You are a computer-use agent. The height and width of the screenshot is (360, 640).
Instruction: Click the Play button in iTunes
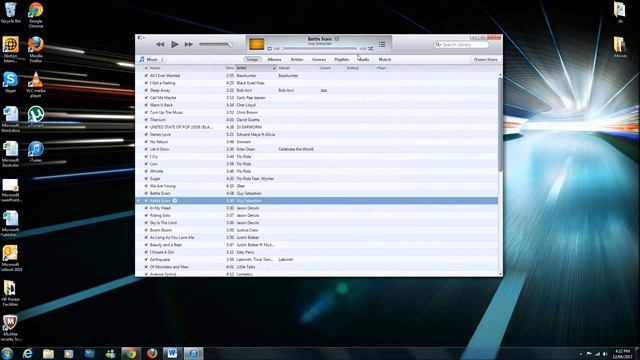[x=175, y=44]
